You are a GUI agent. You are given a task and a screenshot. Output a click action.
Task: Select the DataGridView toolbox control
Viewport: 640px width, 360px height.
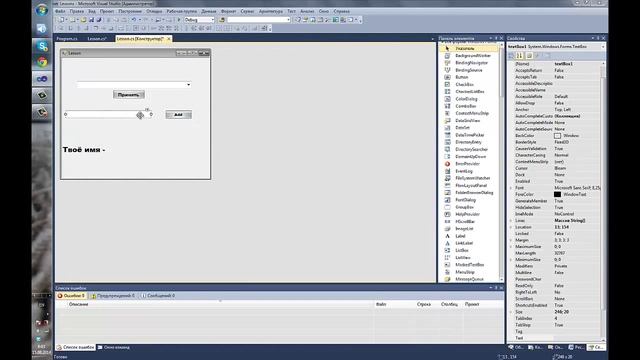(469, 121)
